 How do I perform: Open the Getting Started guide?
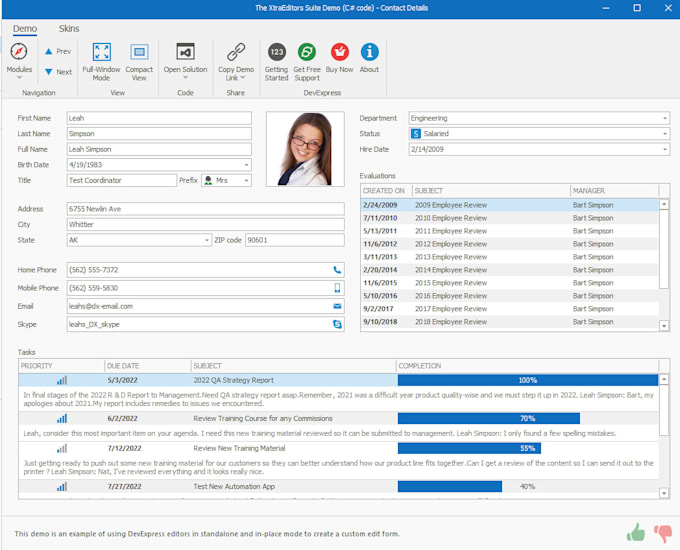click(277, 52)
